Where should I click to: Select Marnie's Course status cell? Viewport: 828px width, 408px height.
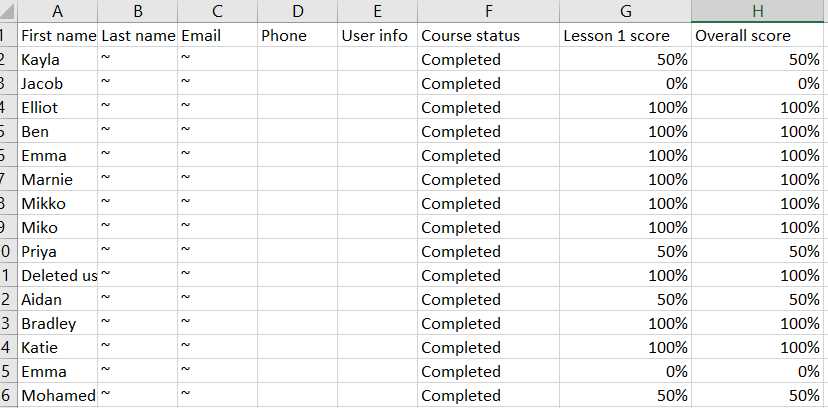click(488, 179)
